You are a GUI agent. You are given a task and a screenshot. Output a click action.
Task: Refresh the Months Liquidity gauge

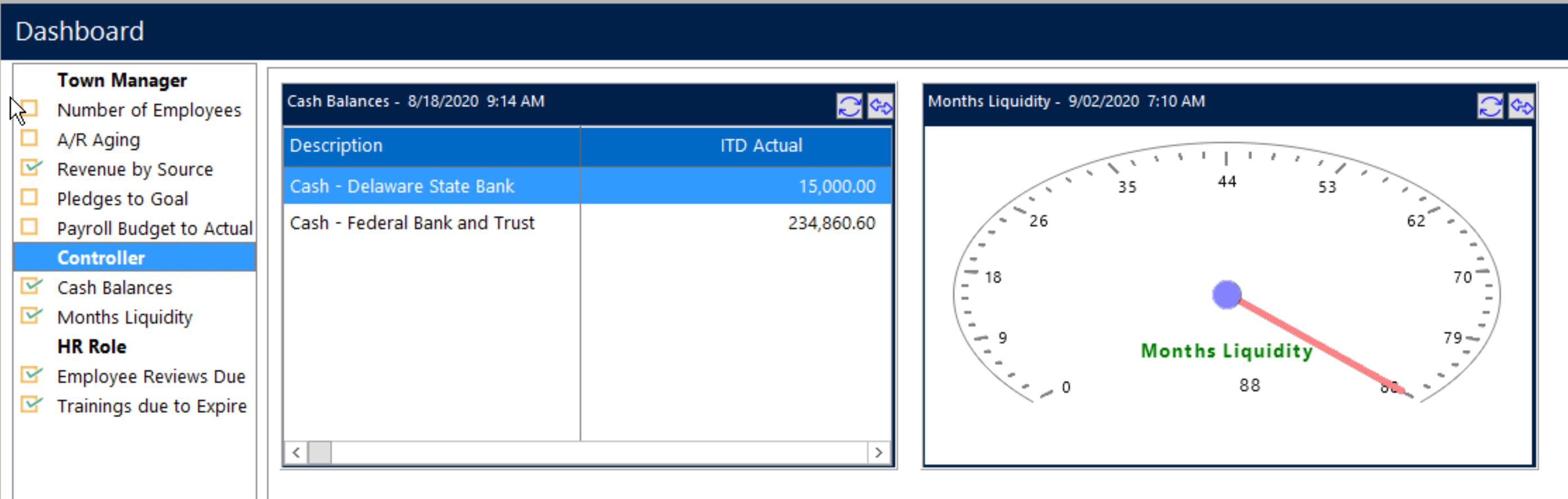1490,107
